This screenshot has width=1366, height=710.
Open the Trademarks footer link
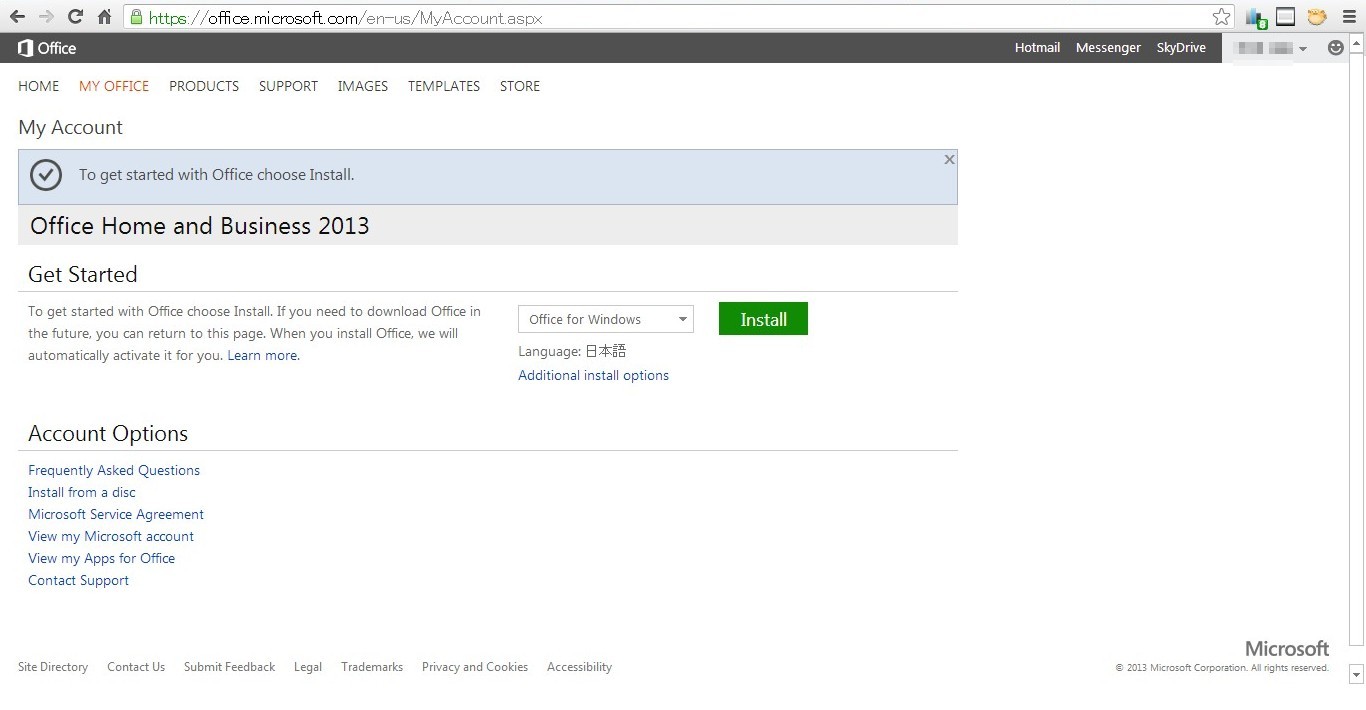(x=372, y=667)
